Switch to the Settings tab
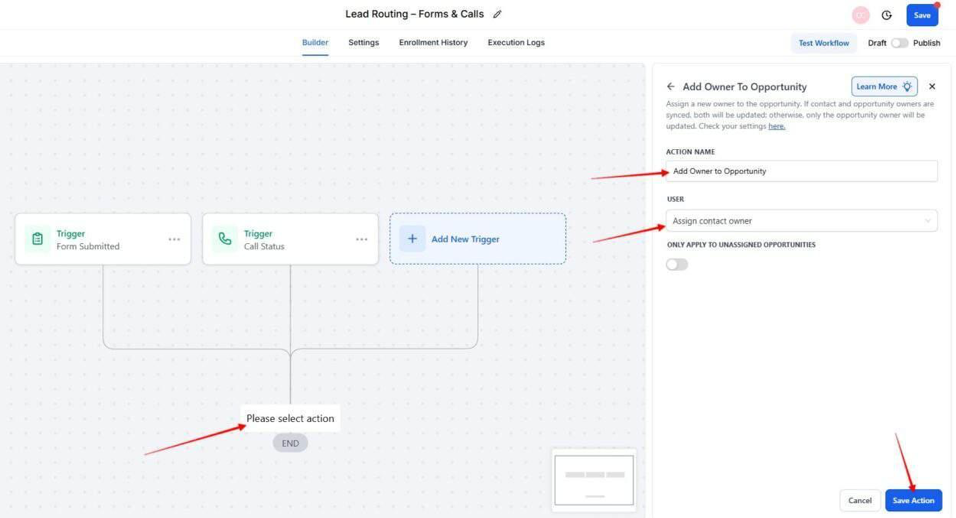Screen dimensions: 956x518 click(x=363, y=43)
